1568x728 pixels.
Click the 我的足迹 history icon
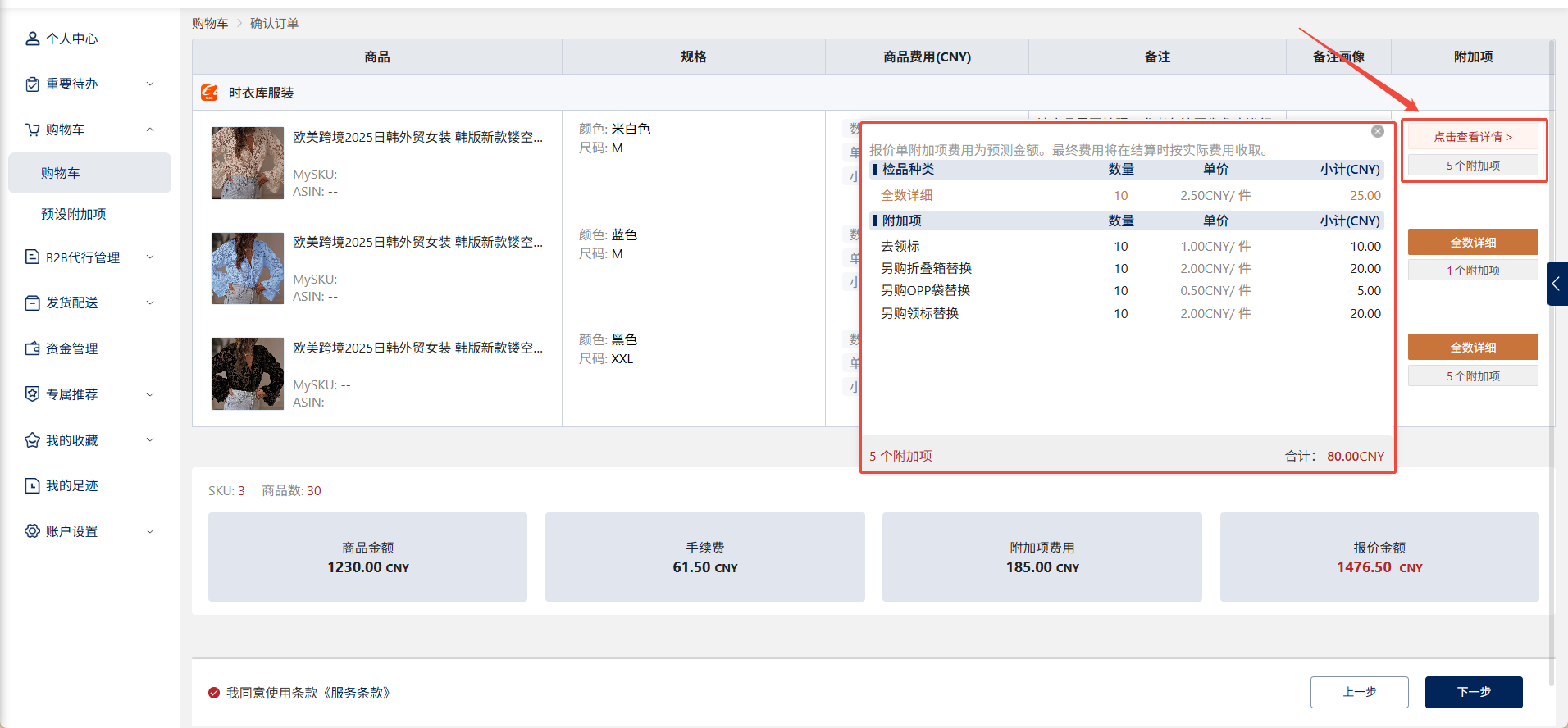[32, 485]
